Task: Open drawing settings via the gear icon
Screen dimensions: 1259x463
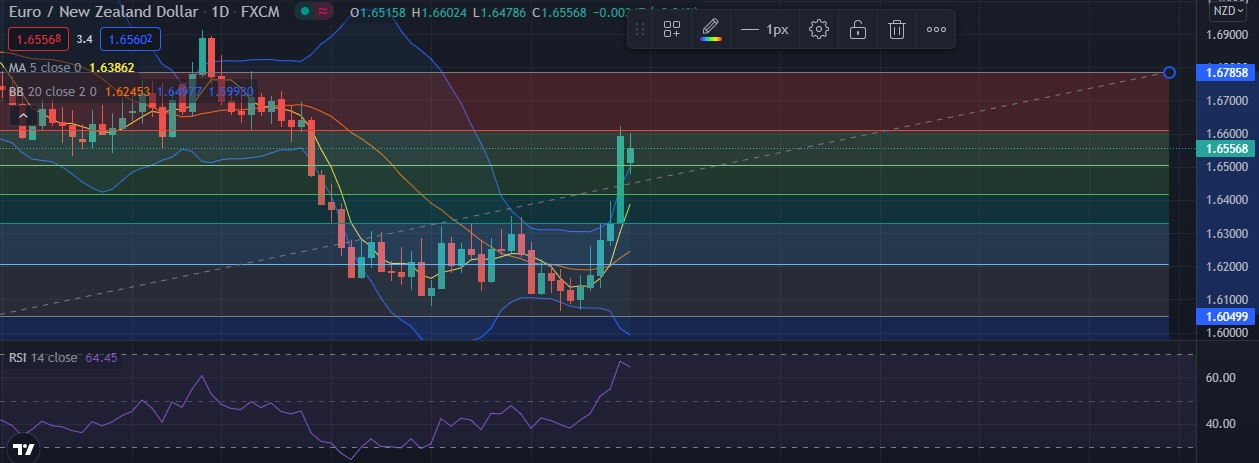Action: [x=819, y=30]
